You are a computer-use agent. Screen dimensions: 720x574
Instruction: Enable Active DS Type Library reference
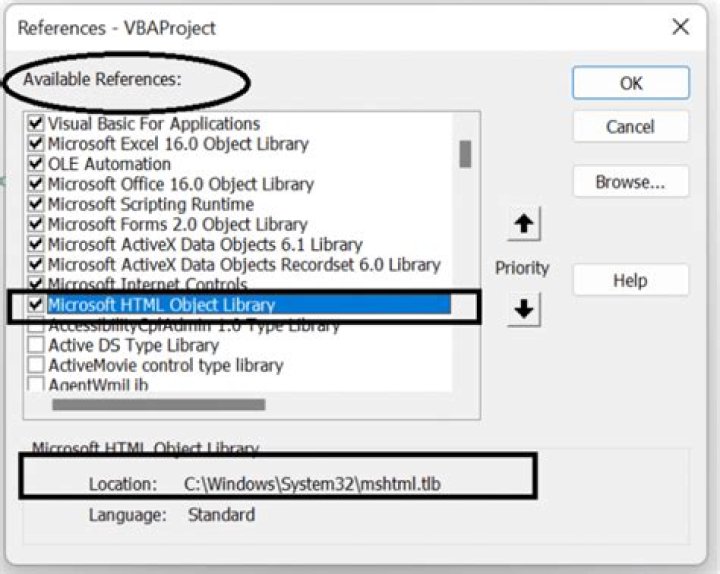tap(36, 345)
